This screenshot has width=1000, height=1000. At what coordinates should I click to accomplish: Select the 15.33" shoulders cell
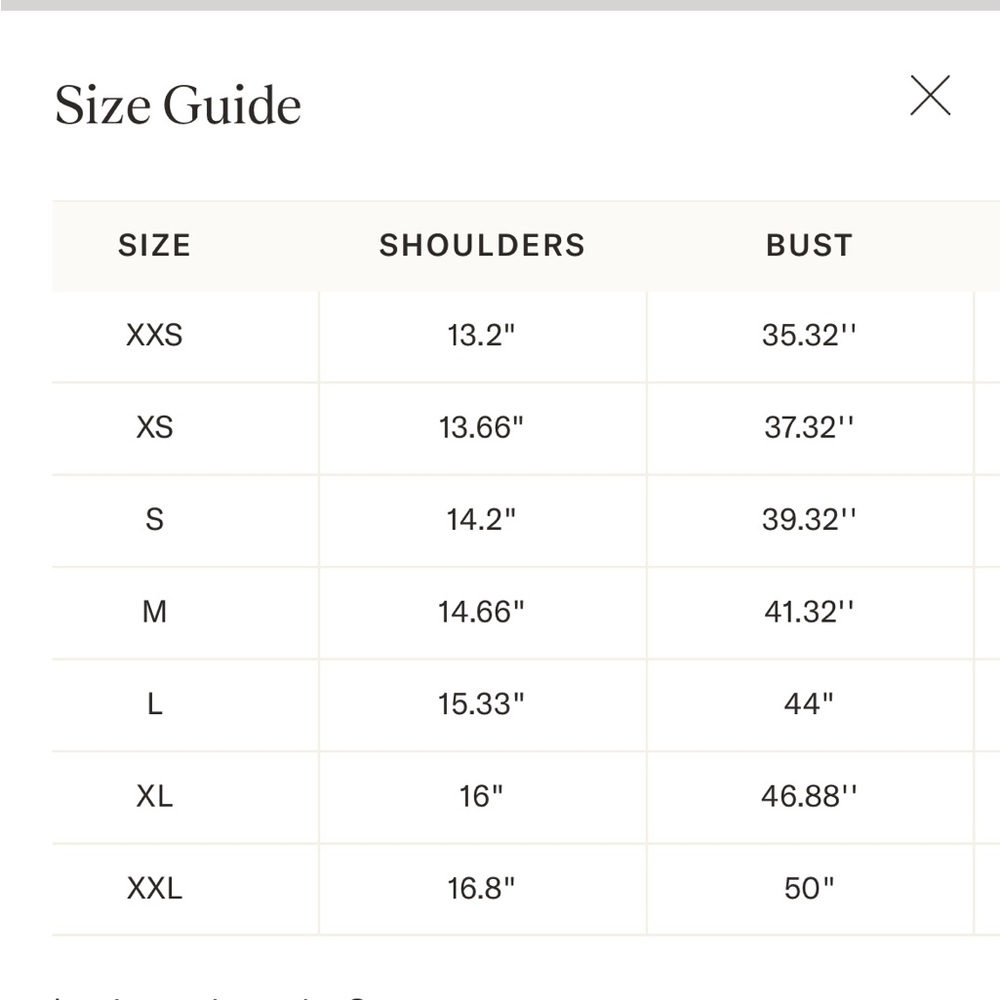[x=481, y=704]
